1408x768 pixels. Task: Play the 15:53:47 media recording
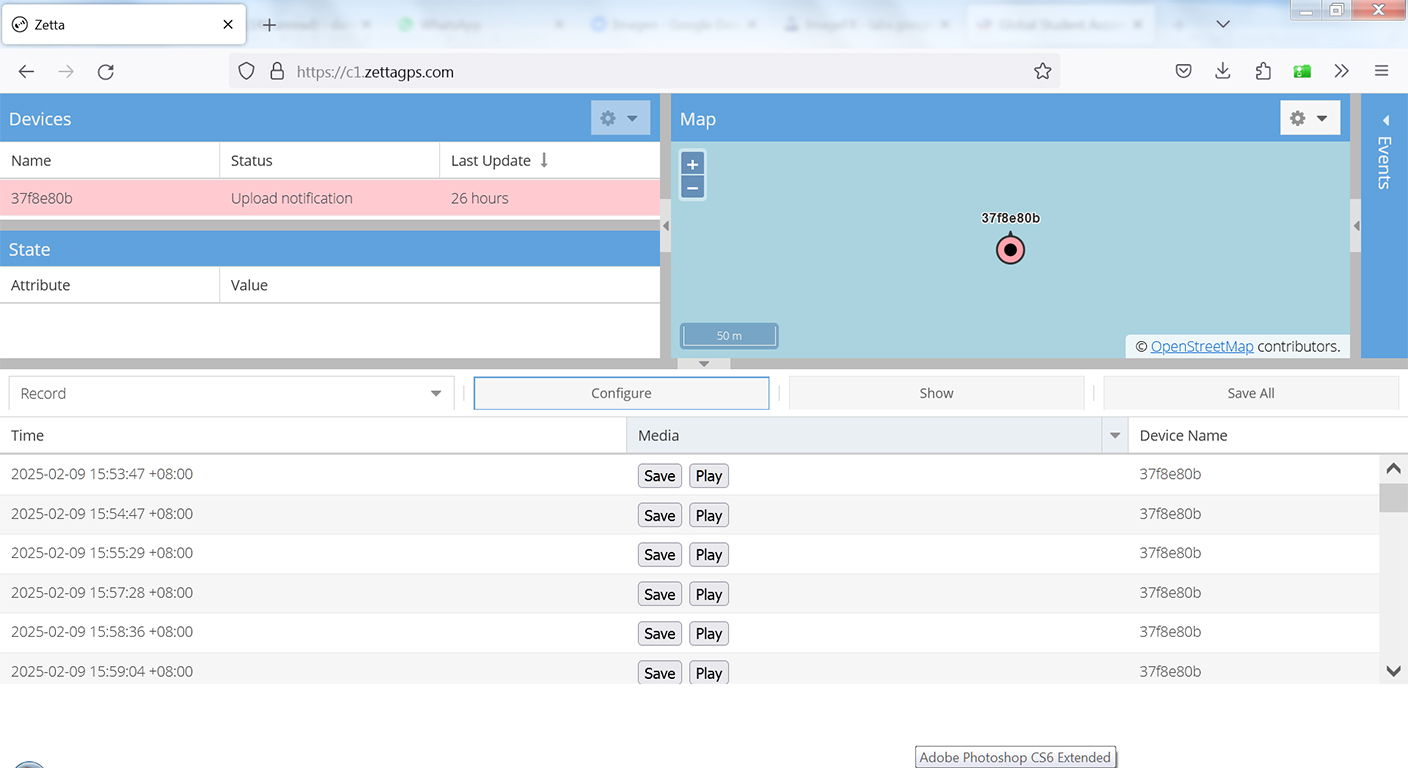(x=708, y=476)
